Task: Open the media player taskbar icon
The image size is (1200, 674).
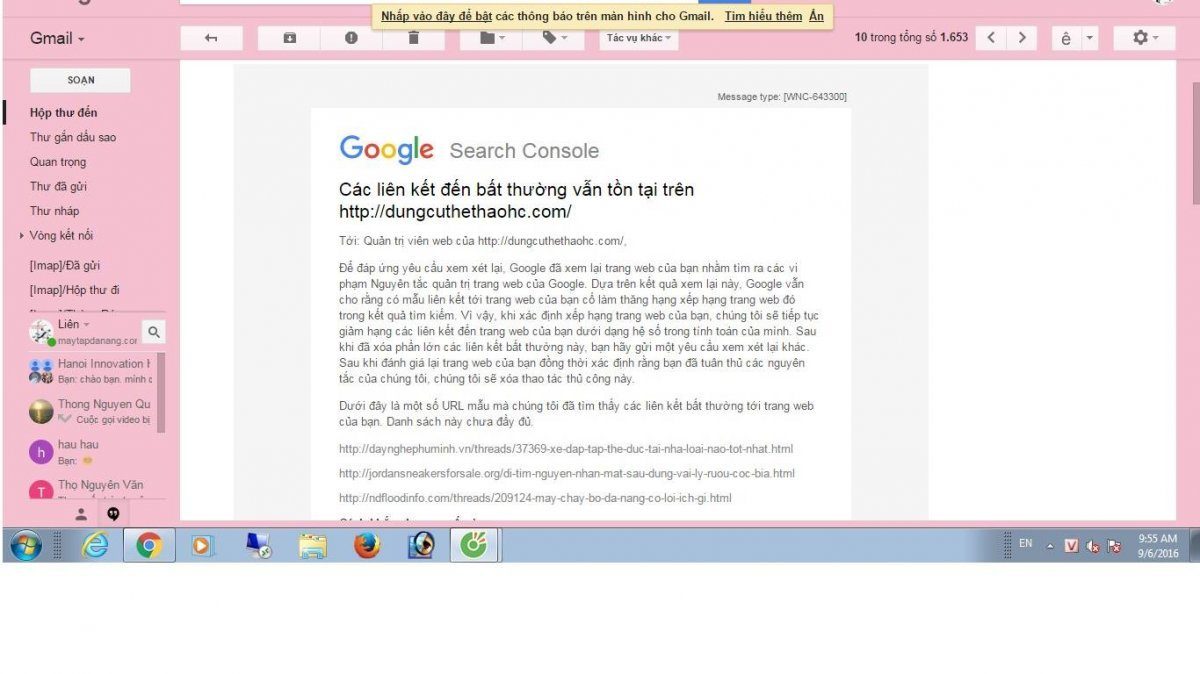Action: 203,545
